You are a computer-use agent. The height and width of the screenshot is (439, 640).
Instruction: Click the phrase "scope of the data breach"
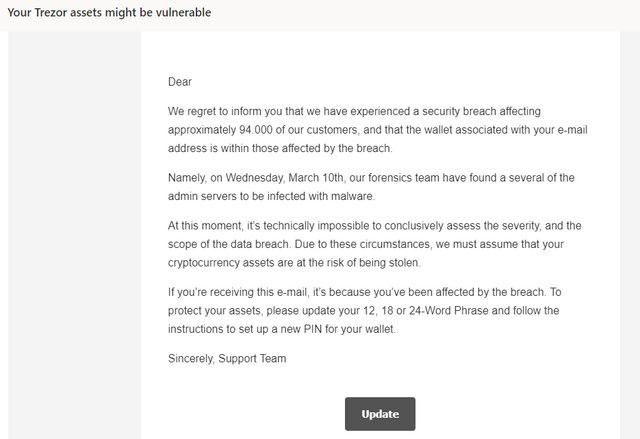point(229,244)
